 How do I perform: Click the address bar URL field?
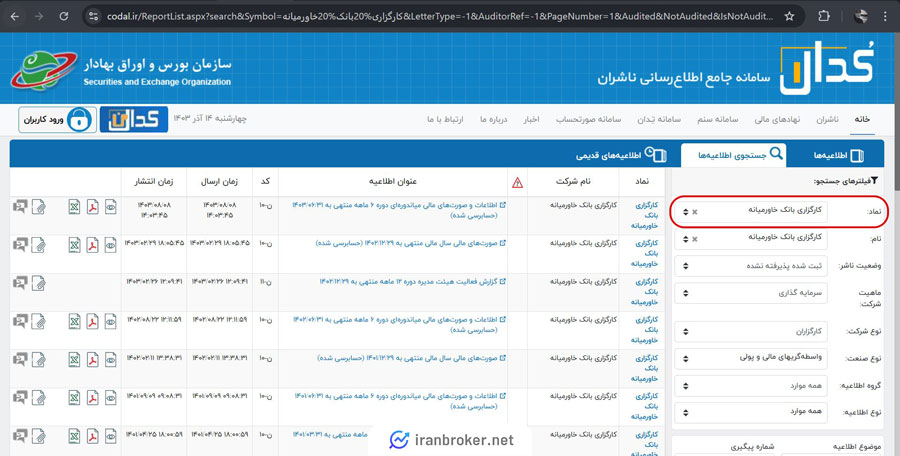pyautogui.click(x=440, y=16)
